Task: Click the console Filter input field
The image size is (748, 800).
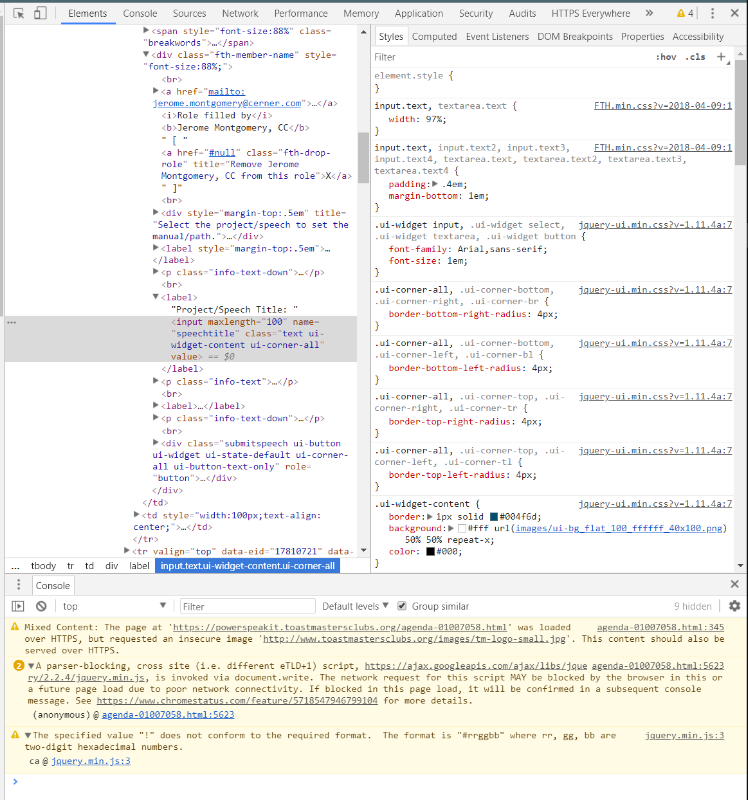Action: point(247,606)
